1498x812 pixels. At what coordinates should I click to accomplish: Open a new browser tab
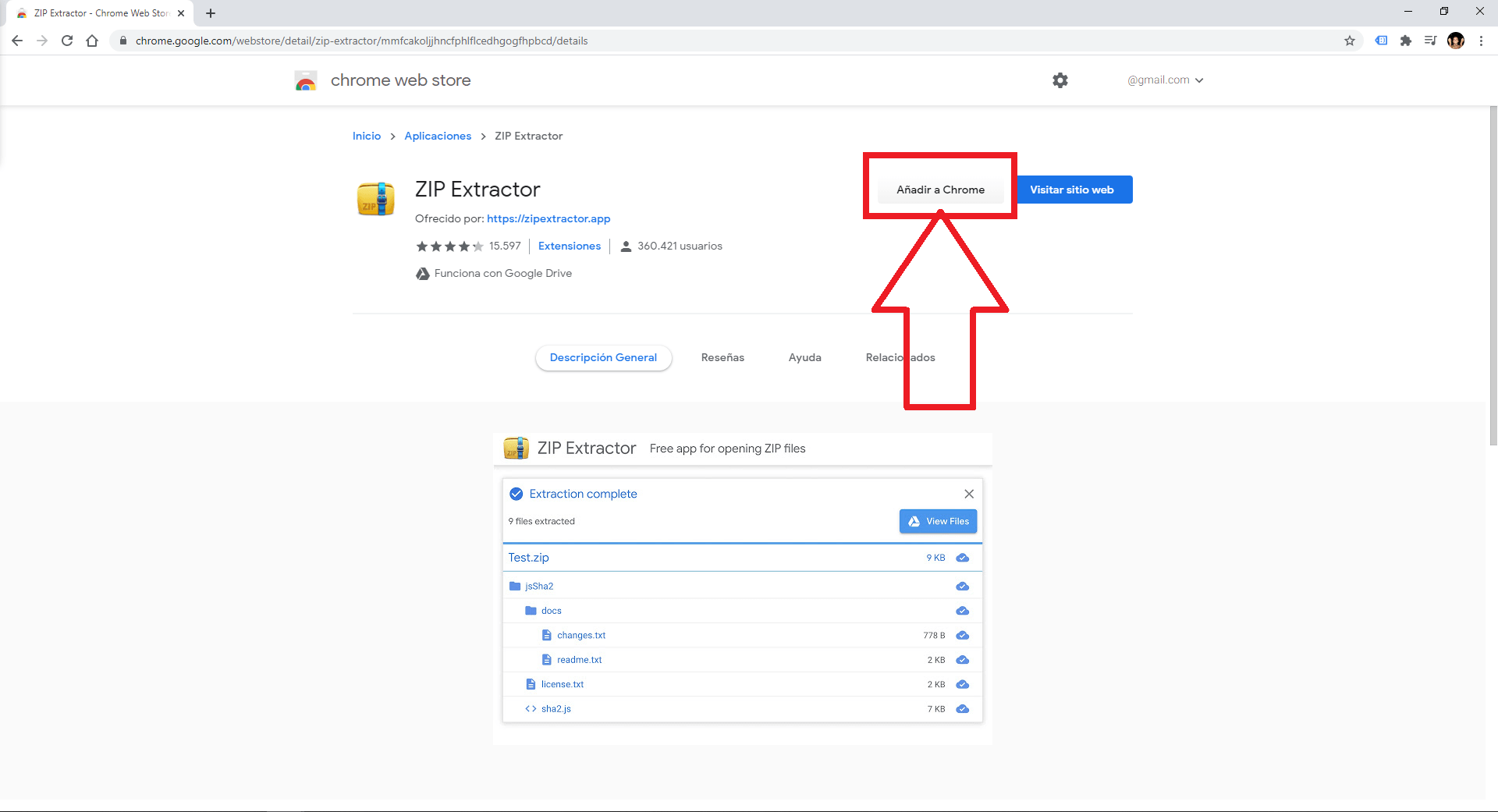pos(211,13)
